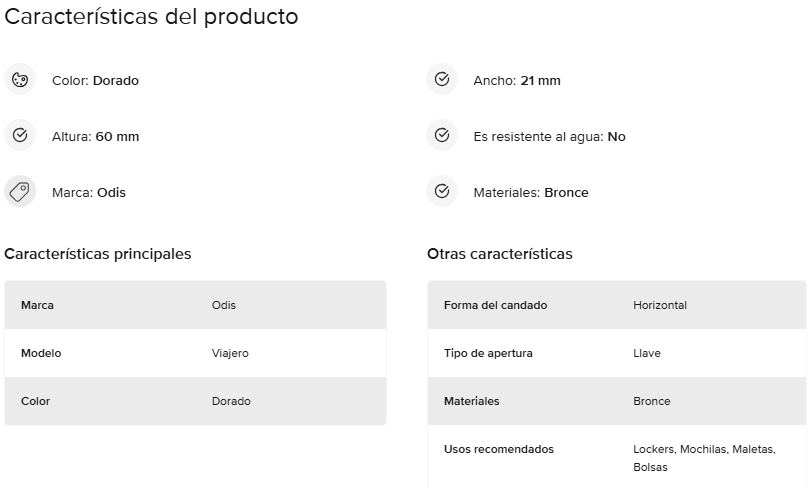811x488 pixels.
Task: Click the check icon next to Ancho
Action: [x=442, y=80]
